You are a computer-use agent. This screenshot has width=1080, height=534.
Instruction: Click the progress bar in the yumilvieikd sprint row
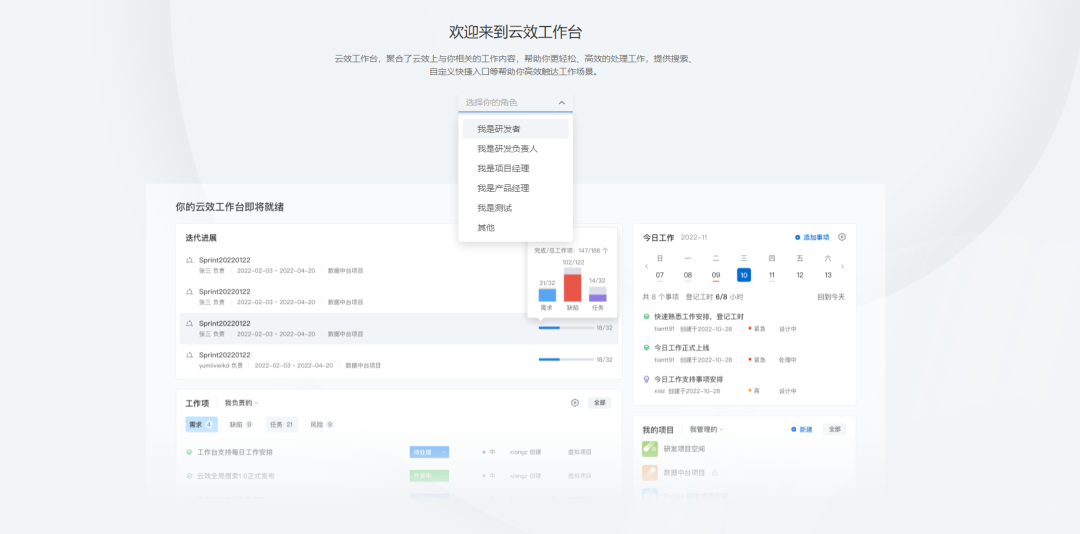tap(566, 360)
